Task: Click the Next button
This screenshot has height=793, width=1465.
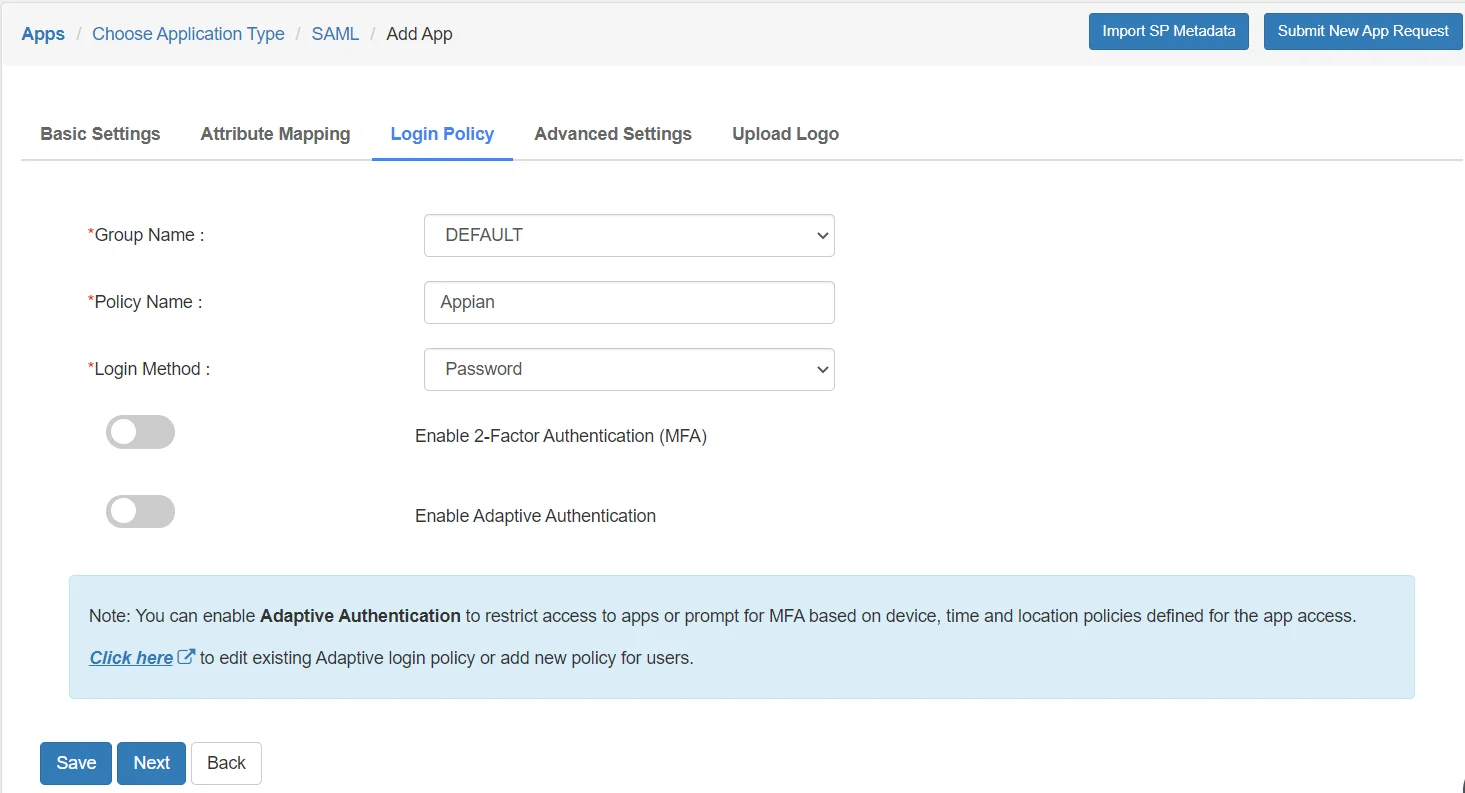Action: click(x=152, y=763)
